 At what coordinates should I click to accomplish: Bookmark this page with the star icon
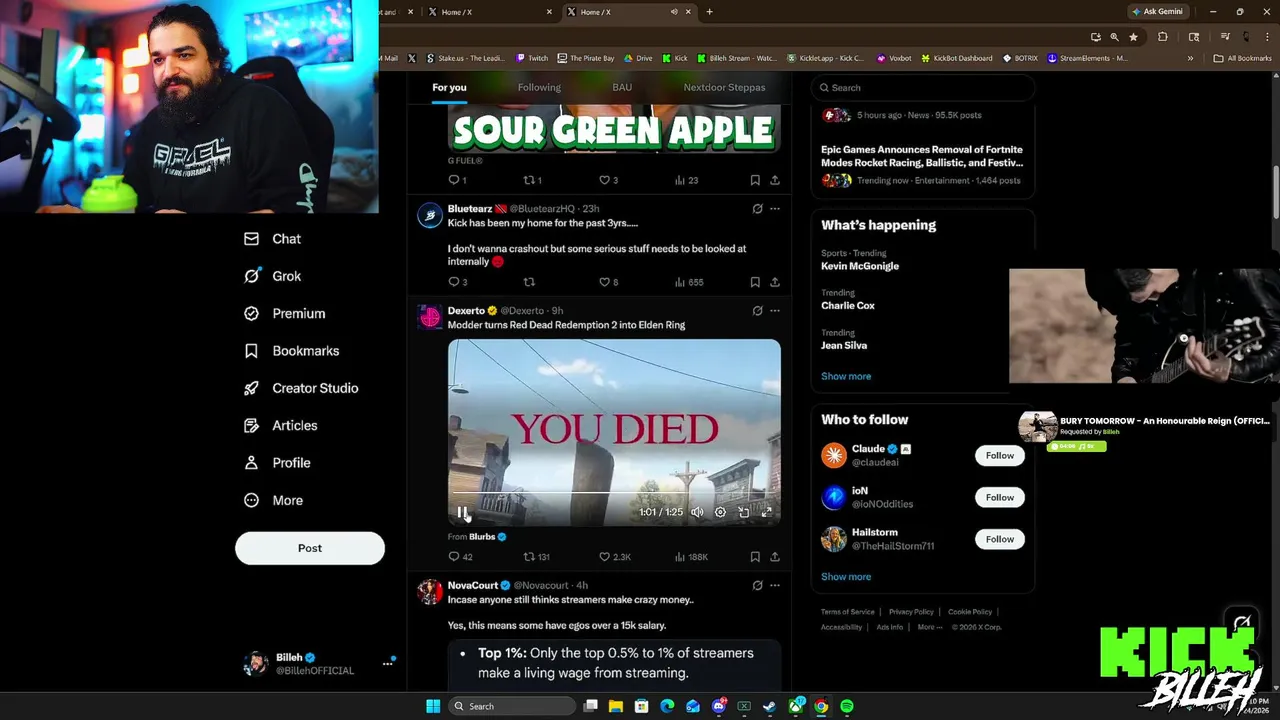click(1133, 37)
